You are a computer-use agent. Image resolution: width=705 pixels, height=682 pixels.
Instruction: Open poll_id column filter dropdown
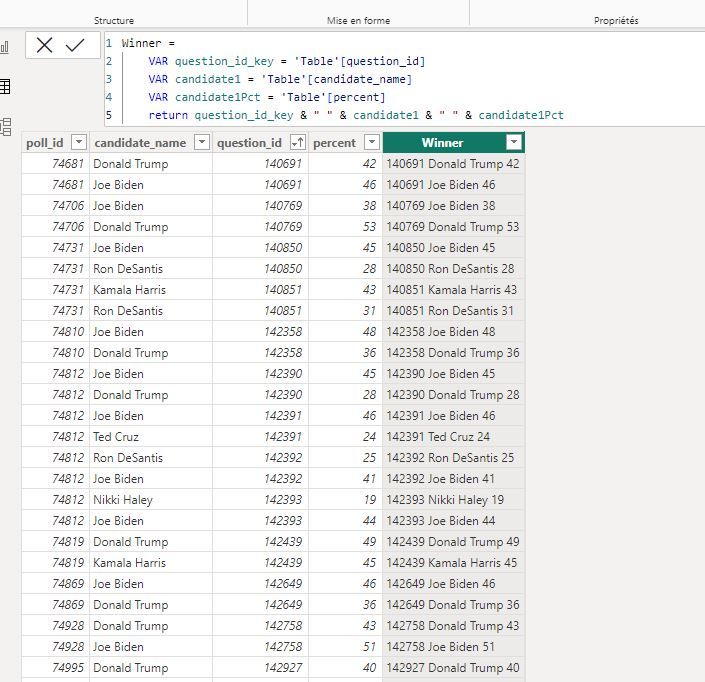pyautogui.click(x=79, y=143)
